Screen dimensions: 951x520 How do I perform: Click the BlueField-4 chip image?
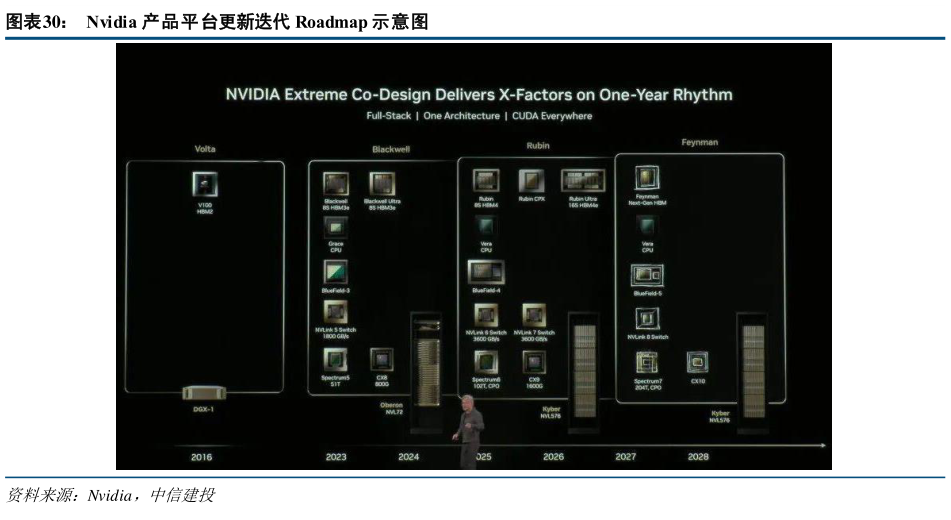(486, 272)
